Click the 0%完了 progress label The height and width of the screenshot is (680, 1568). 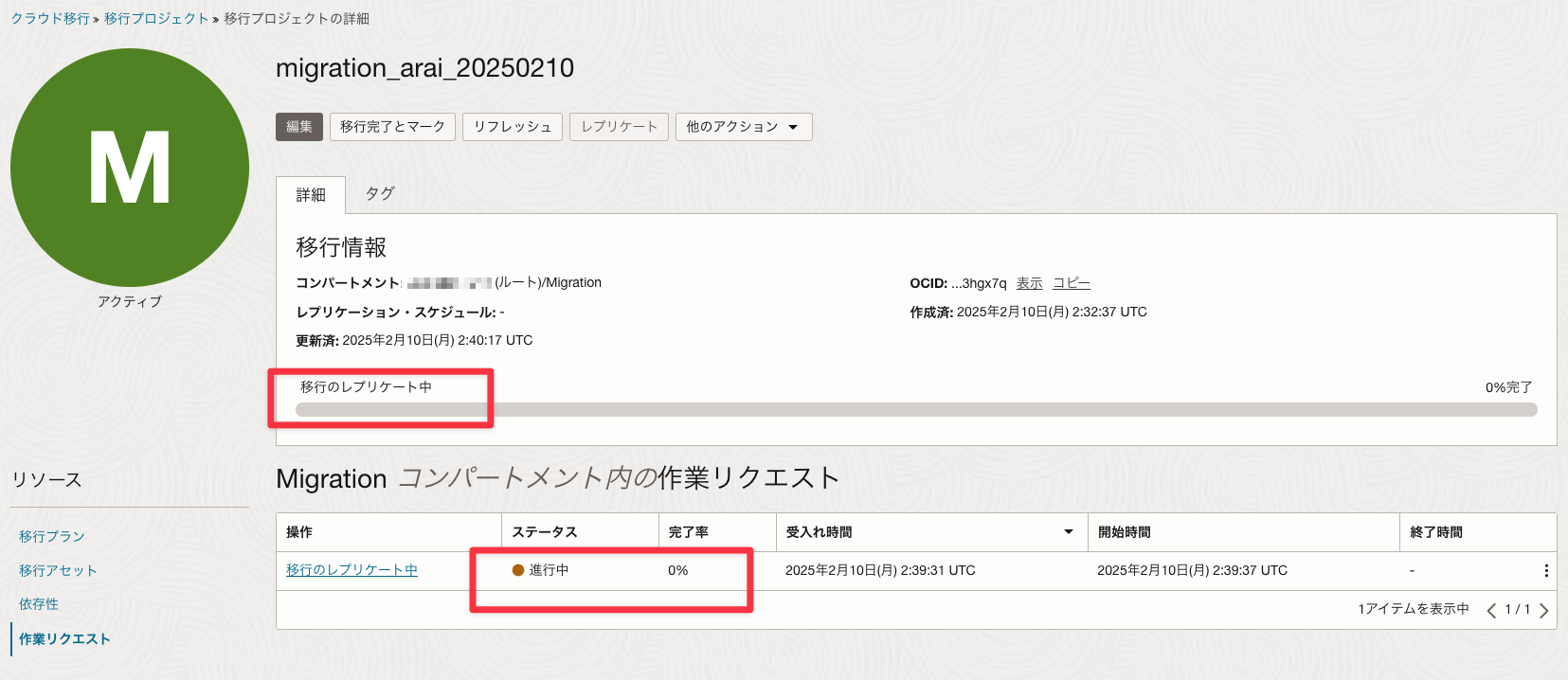click(x=1508, y=387)
